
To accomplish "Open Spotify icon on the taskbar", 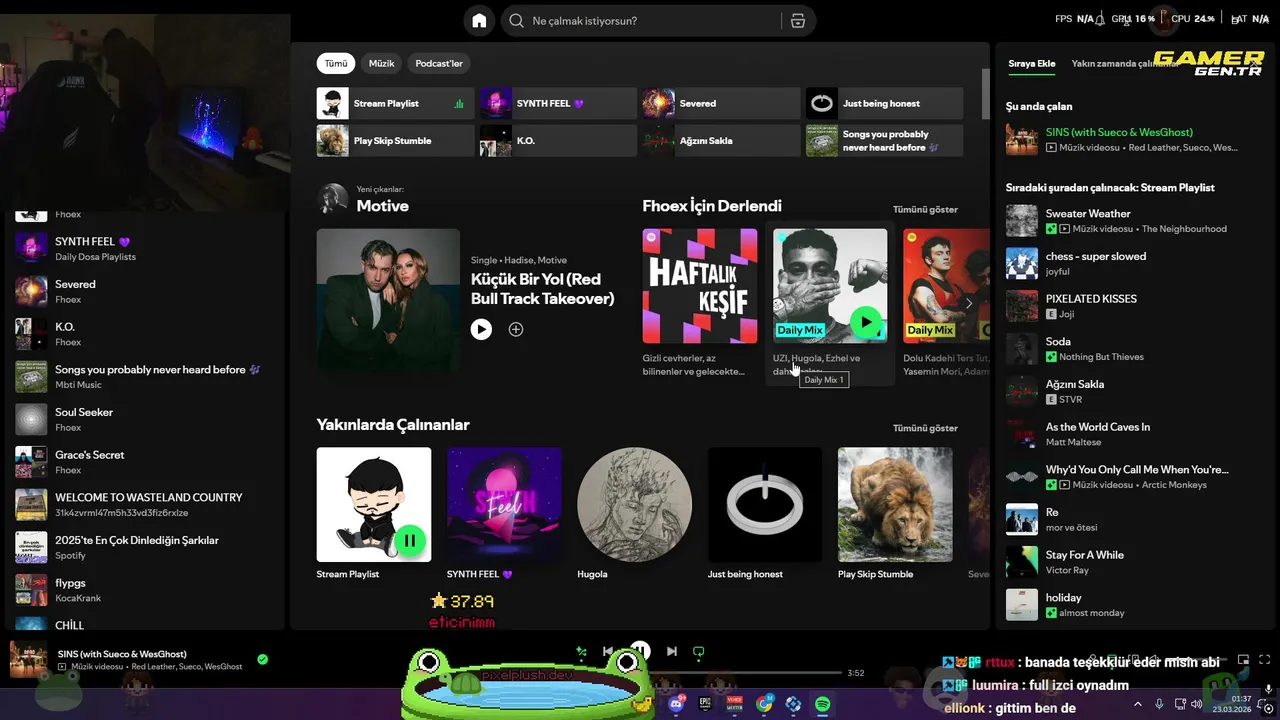I will coord(822,704).
